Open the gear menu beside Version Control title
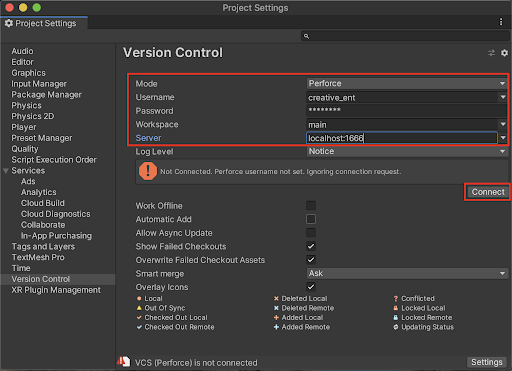 (504, 53)
